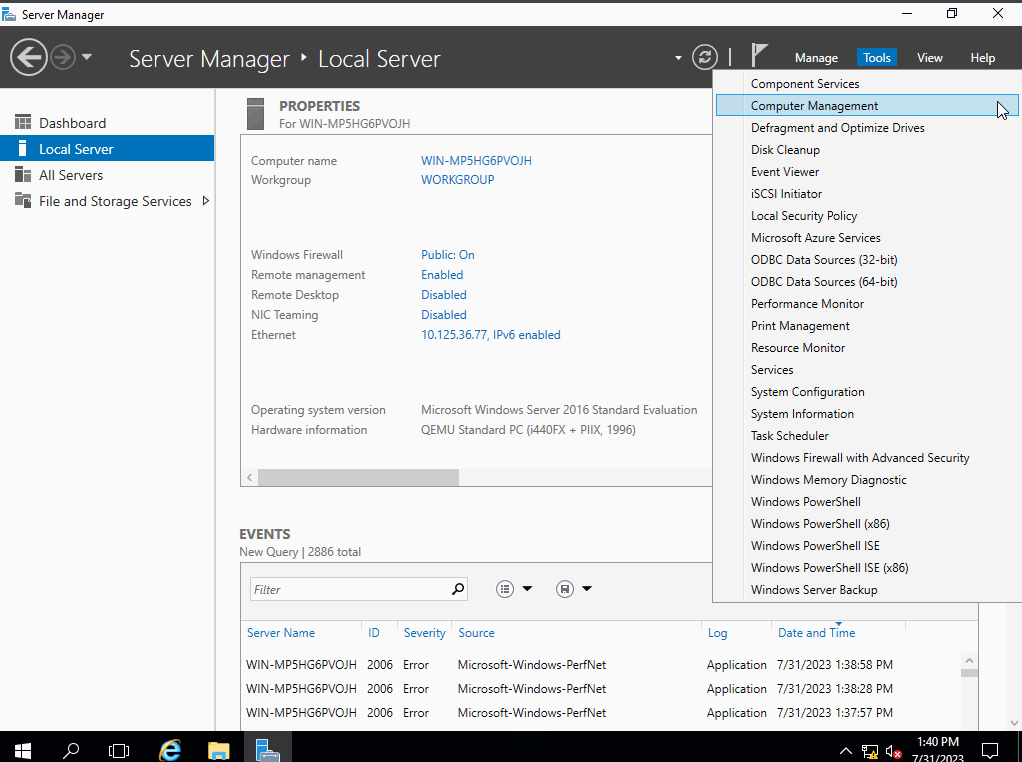Open Task View on the taskbar
This screenshot has height=762, width=1022.
click(x=119, y=750)
